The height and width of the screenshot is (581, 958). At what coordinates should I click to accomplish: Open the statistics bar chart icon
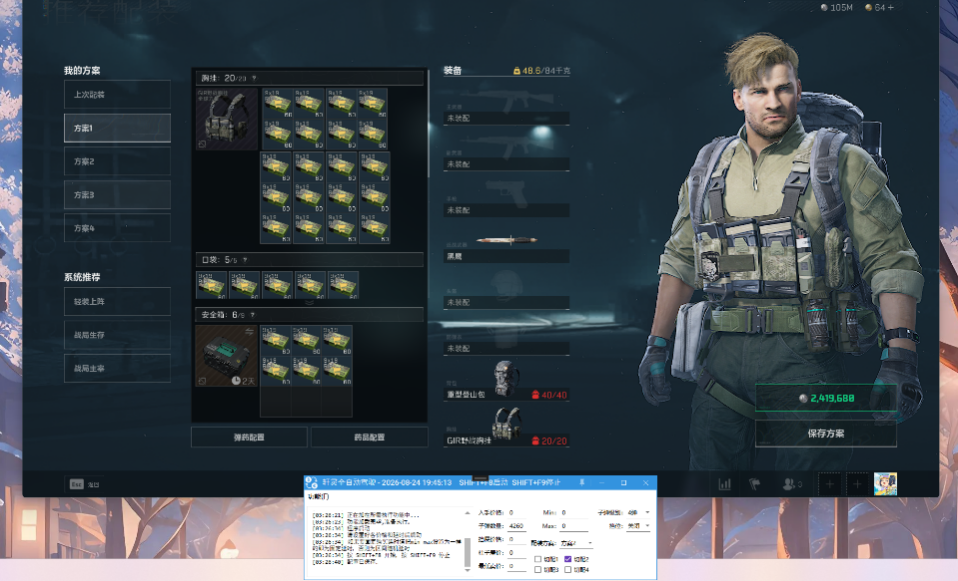(724, 484)
